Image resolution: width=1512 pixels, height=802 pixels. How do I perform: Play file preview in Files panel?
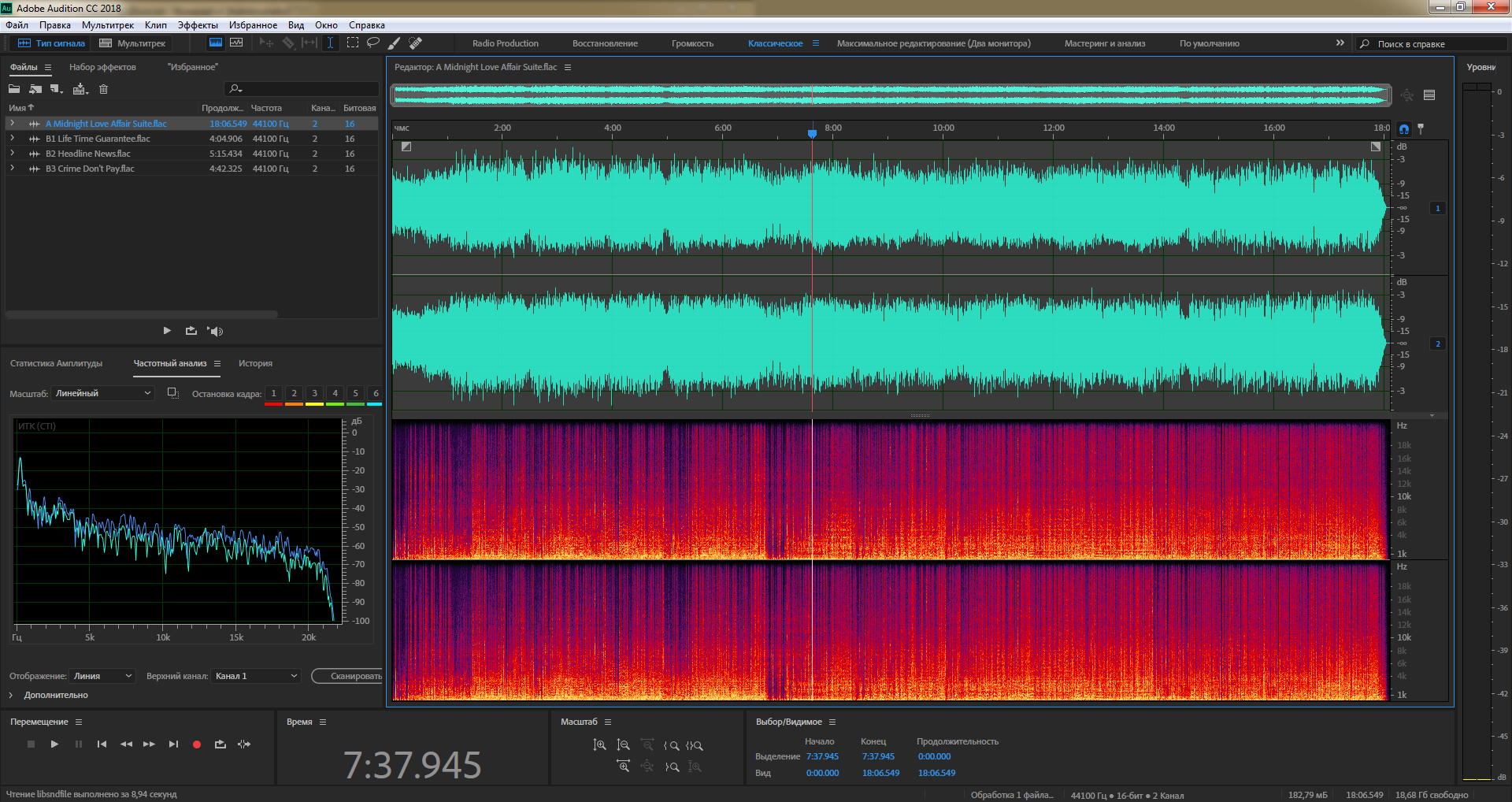[x=167, y=331]
